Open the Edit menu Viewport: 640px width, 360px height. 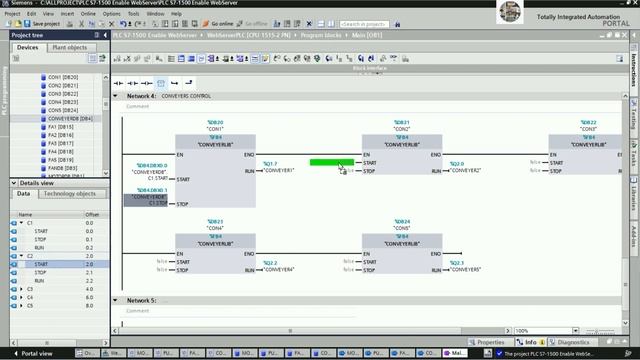tap(31, 13)
